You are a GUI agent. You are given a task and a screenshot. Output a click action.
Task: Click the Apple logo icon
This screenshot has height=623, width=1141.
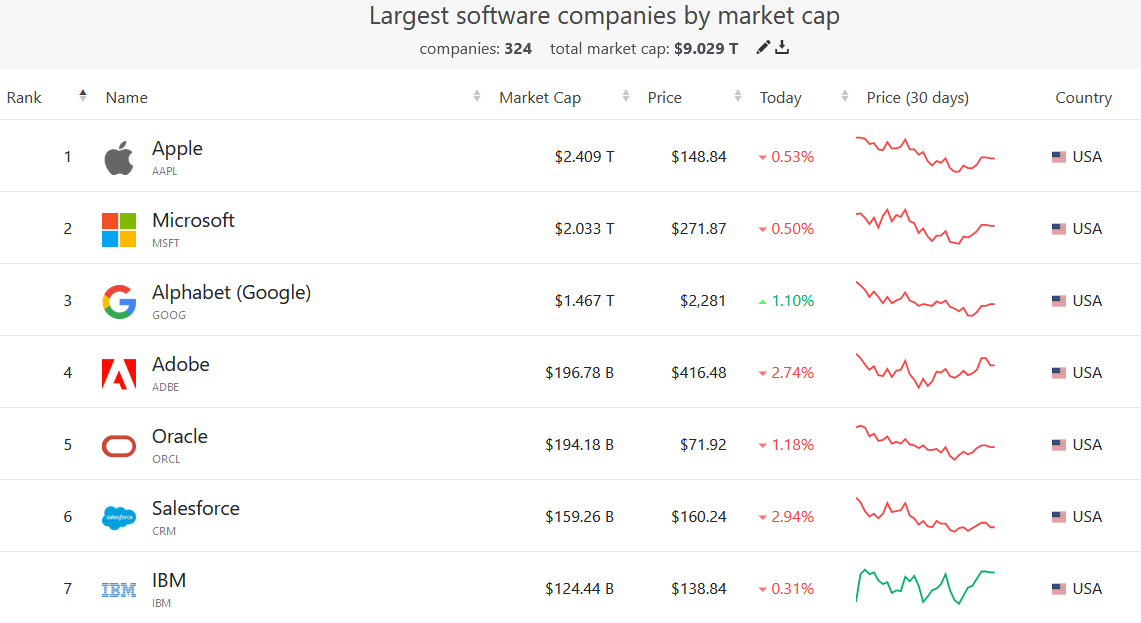[x=119, y=158]
